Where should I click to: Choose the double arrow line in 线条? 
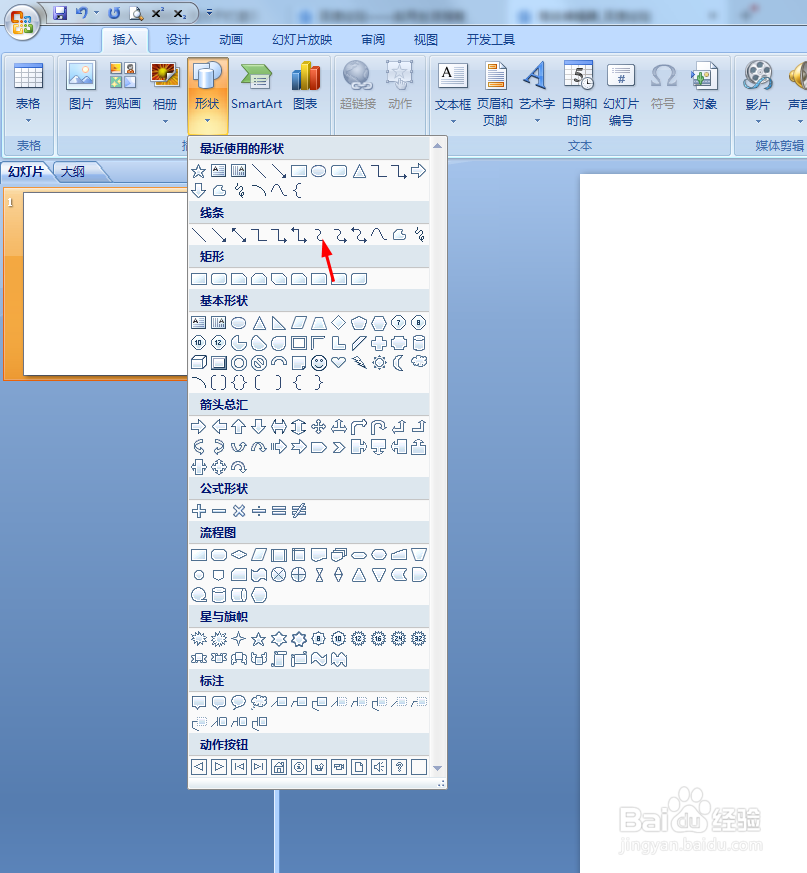tap(239, 235)
